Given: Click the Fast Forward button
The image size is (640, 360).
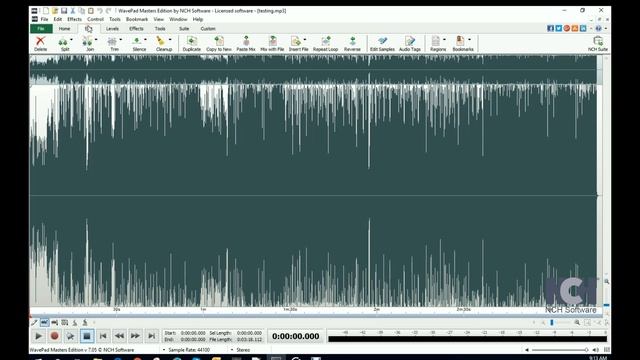Looking at the screenshot, I should coord(135,336).
